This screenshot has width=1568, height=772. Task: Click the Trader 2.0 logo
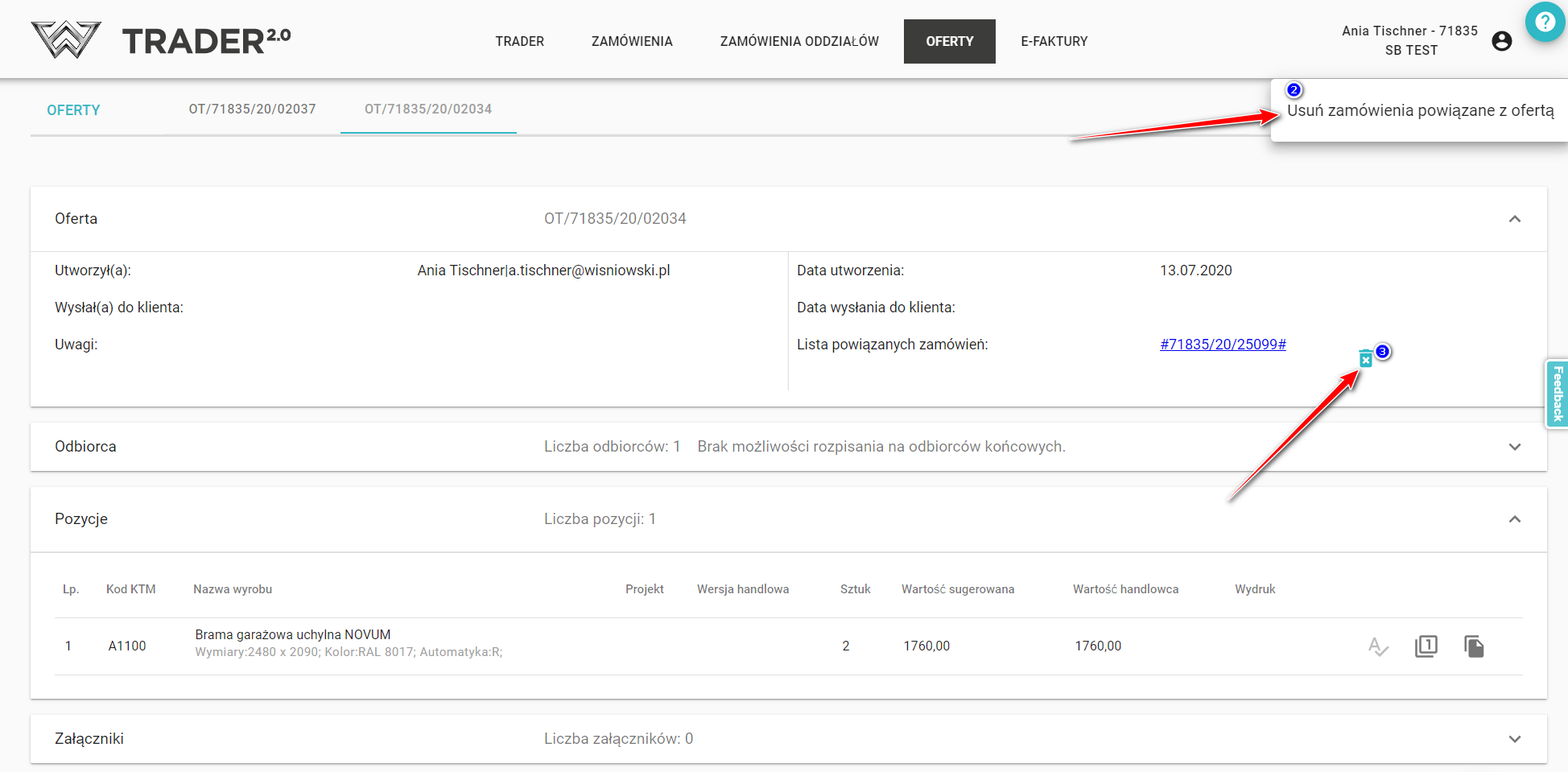(161, 40)
